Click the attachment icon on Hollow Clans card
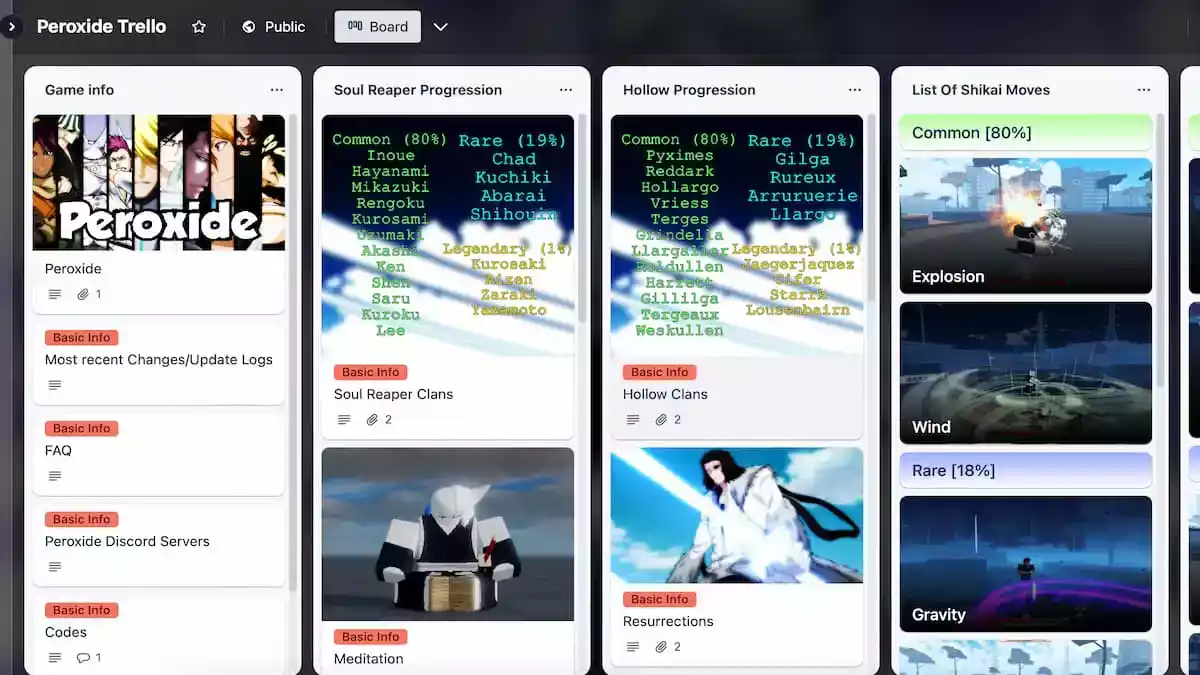 point(661,420)
